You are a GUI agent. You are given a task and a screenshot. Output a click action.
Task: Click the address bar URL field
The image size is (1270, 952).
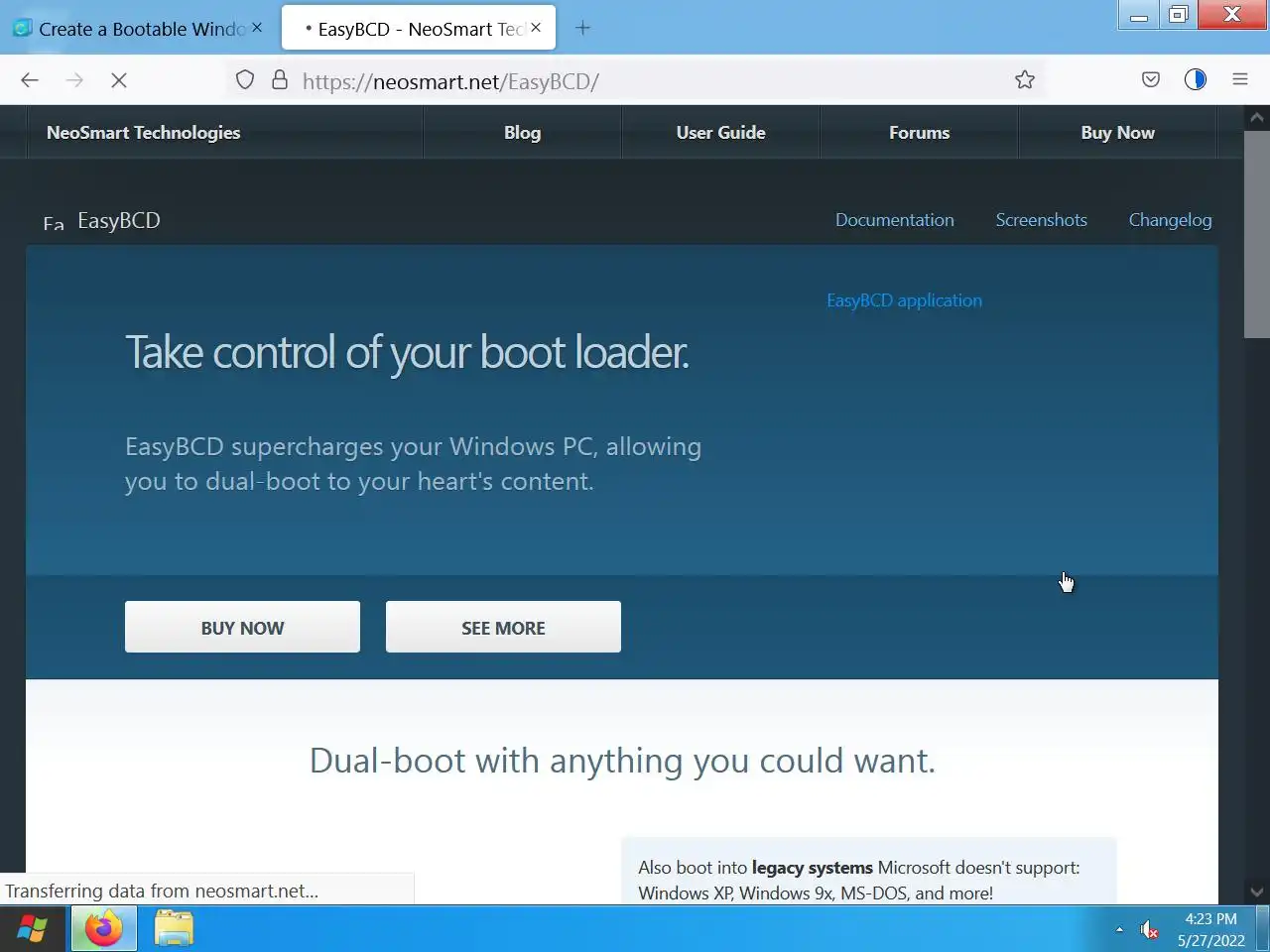pos(635,80)
